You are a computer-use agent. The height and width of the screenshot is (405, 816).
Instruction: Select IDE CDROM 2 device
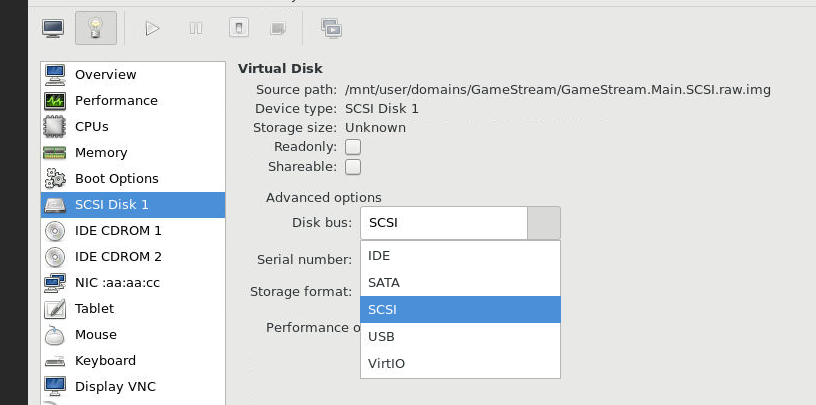click(133, 257)
